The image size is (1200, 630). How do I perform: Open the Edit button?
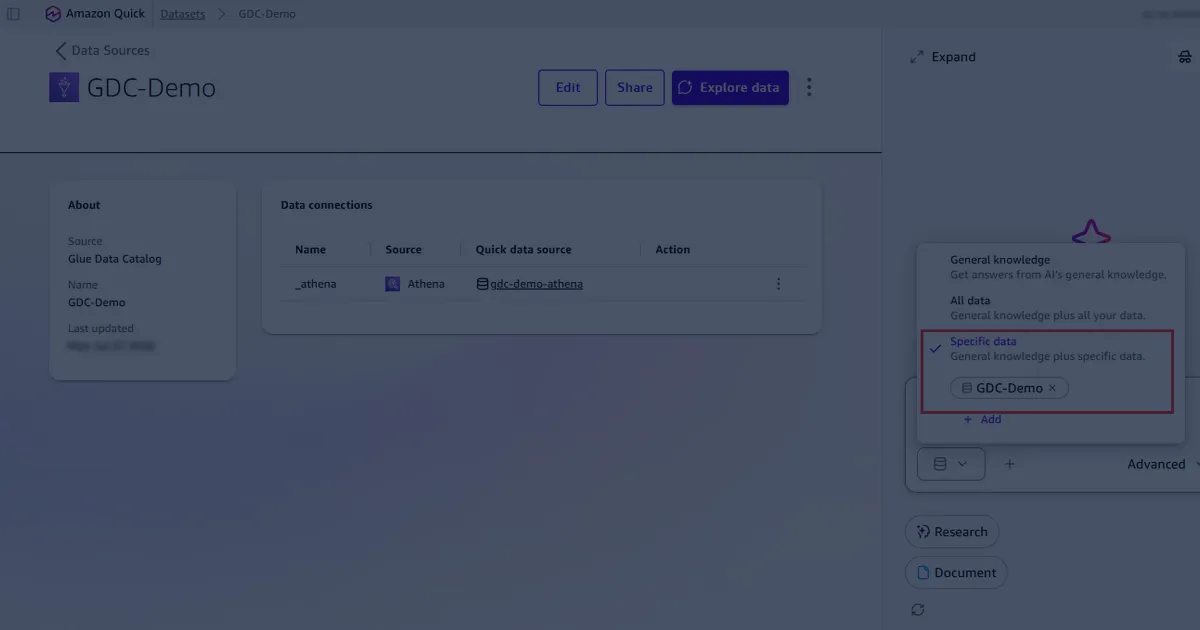click(568, 87)
